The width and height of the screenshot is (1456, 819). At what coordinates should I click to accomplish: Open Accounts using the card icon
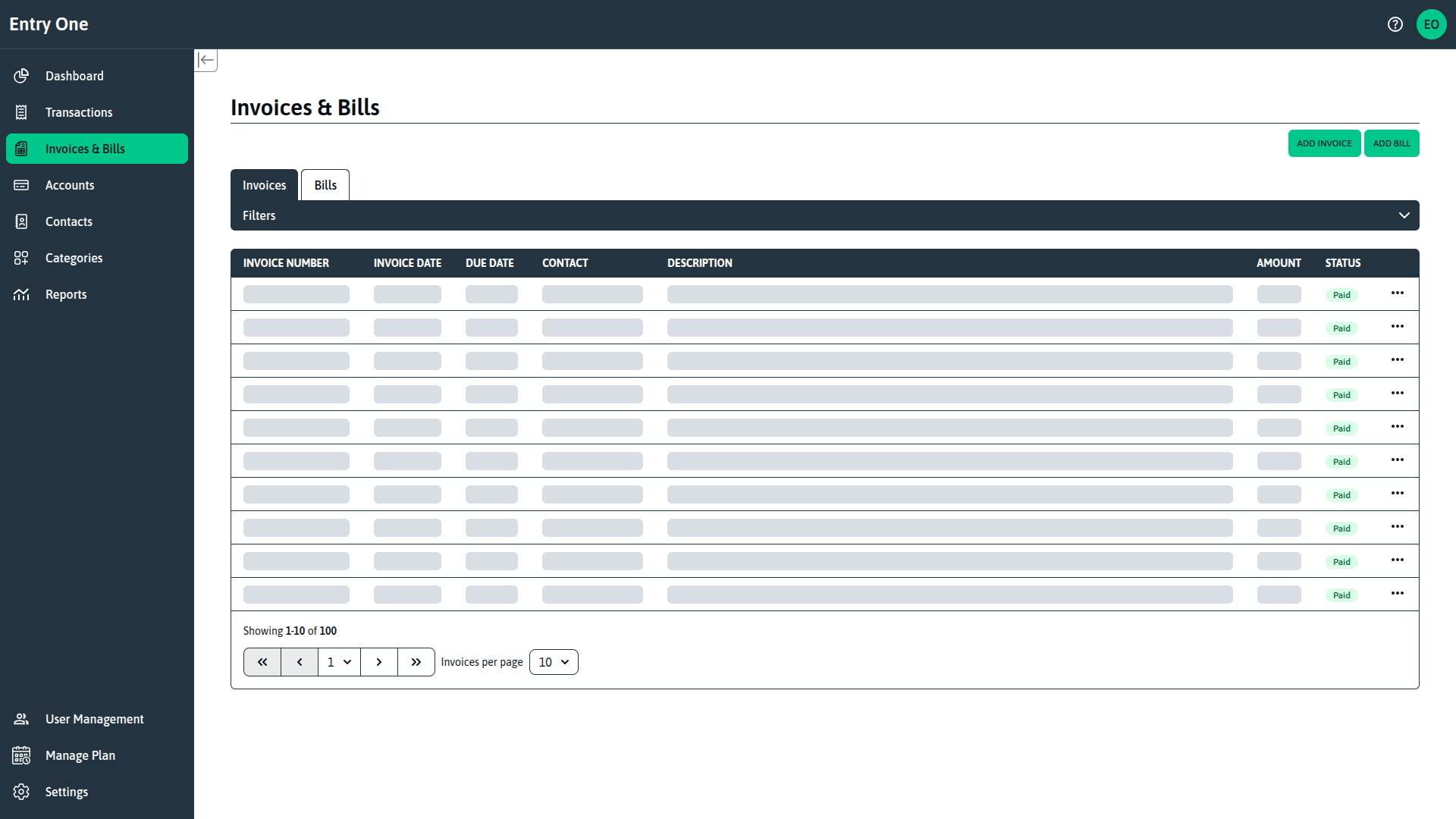(21, 185)
